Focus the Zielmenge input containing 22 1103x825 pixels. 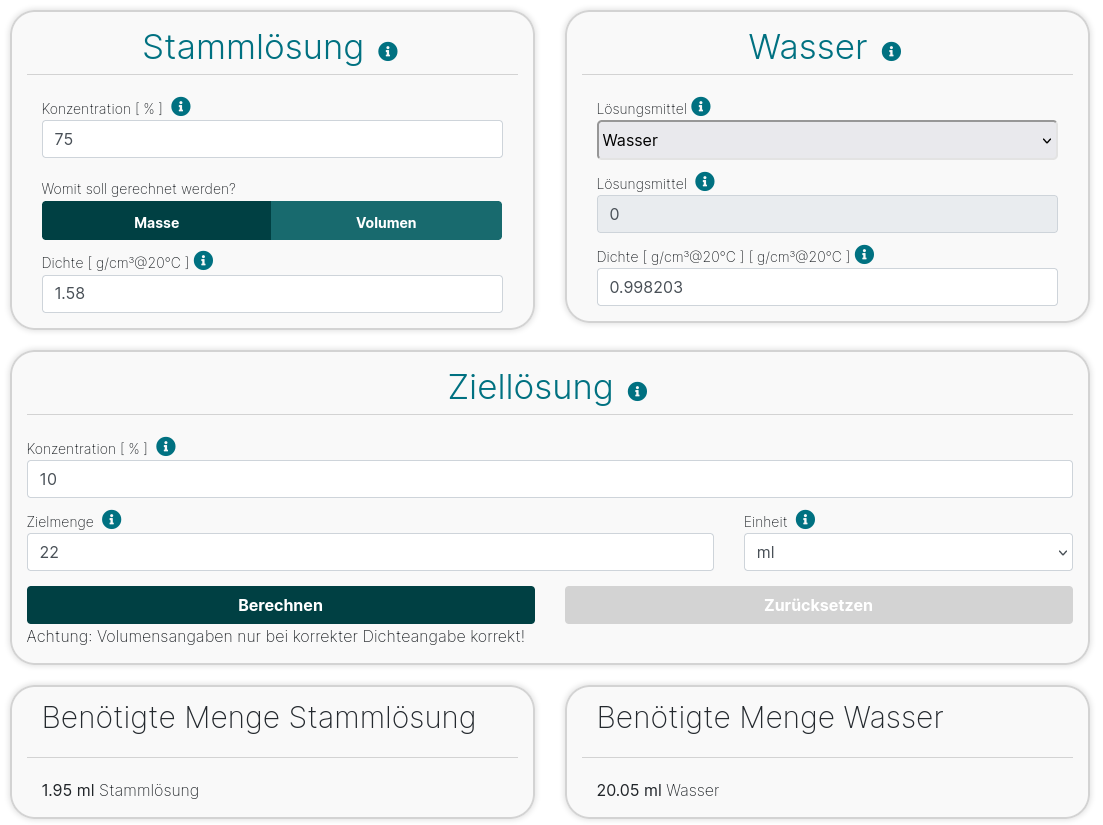(370, 552)
